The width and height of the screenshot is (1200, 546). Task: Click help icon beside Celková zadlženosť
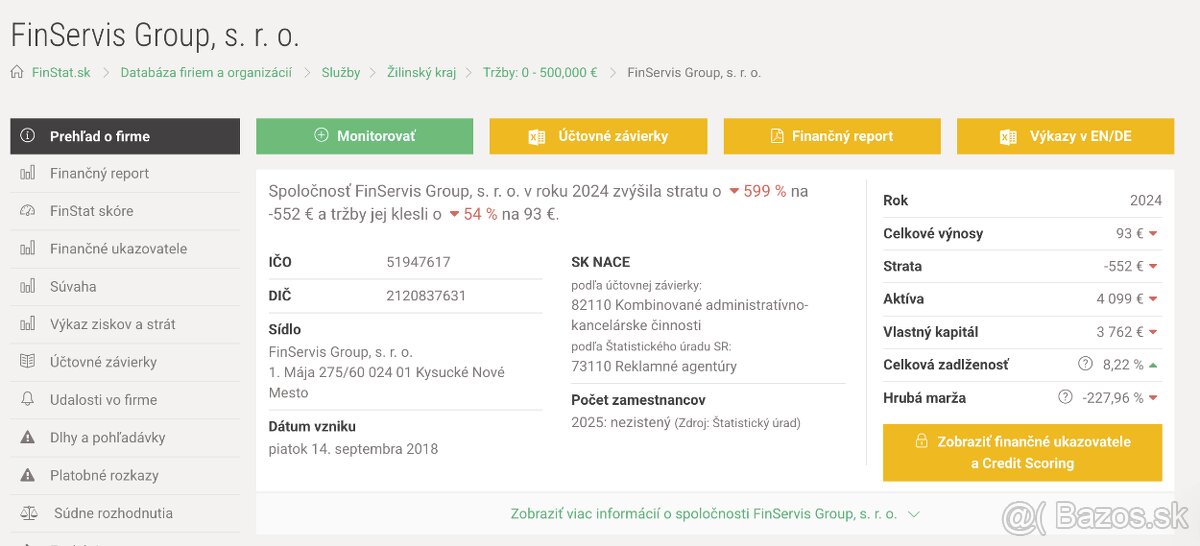click(x=1085, y=364)
